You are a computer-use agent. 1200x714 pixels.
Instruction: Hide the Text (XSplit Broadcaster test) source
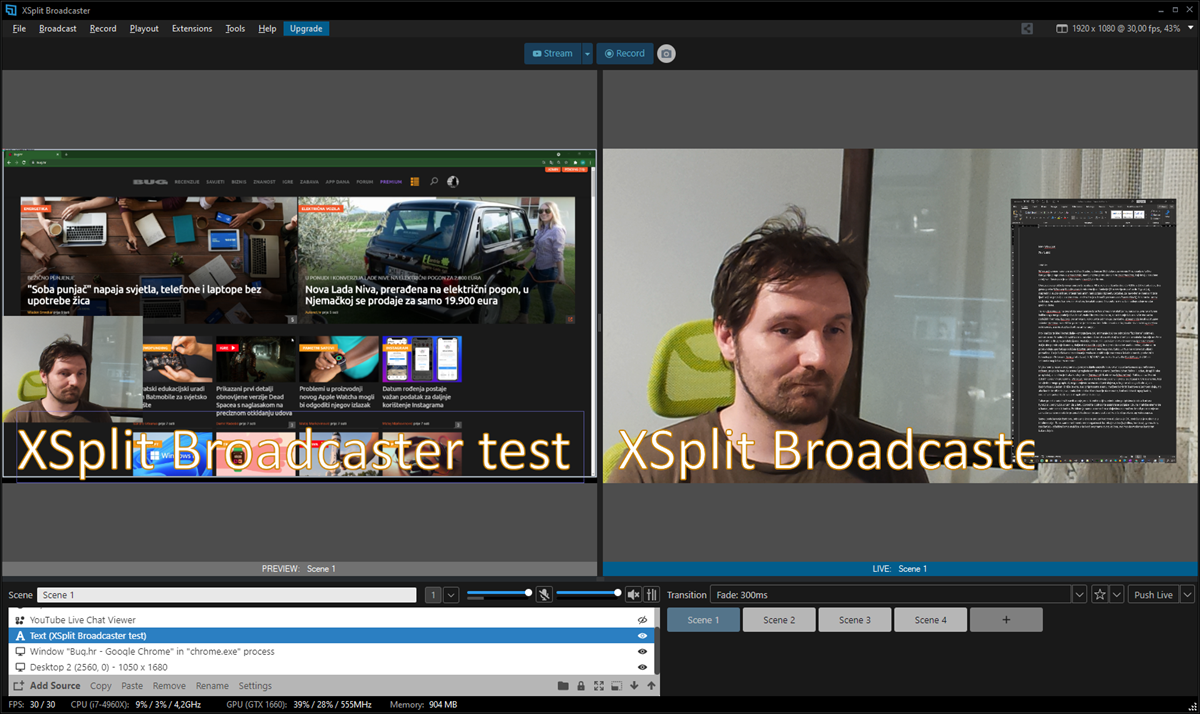(643, 636)
